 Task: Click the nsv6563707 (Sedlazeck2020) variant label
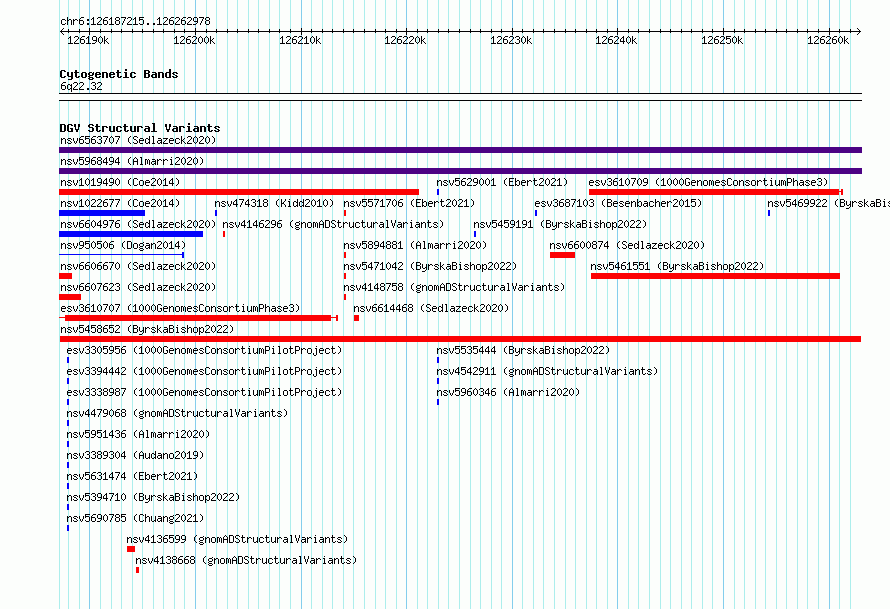coord(138,140)
